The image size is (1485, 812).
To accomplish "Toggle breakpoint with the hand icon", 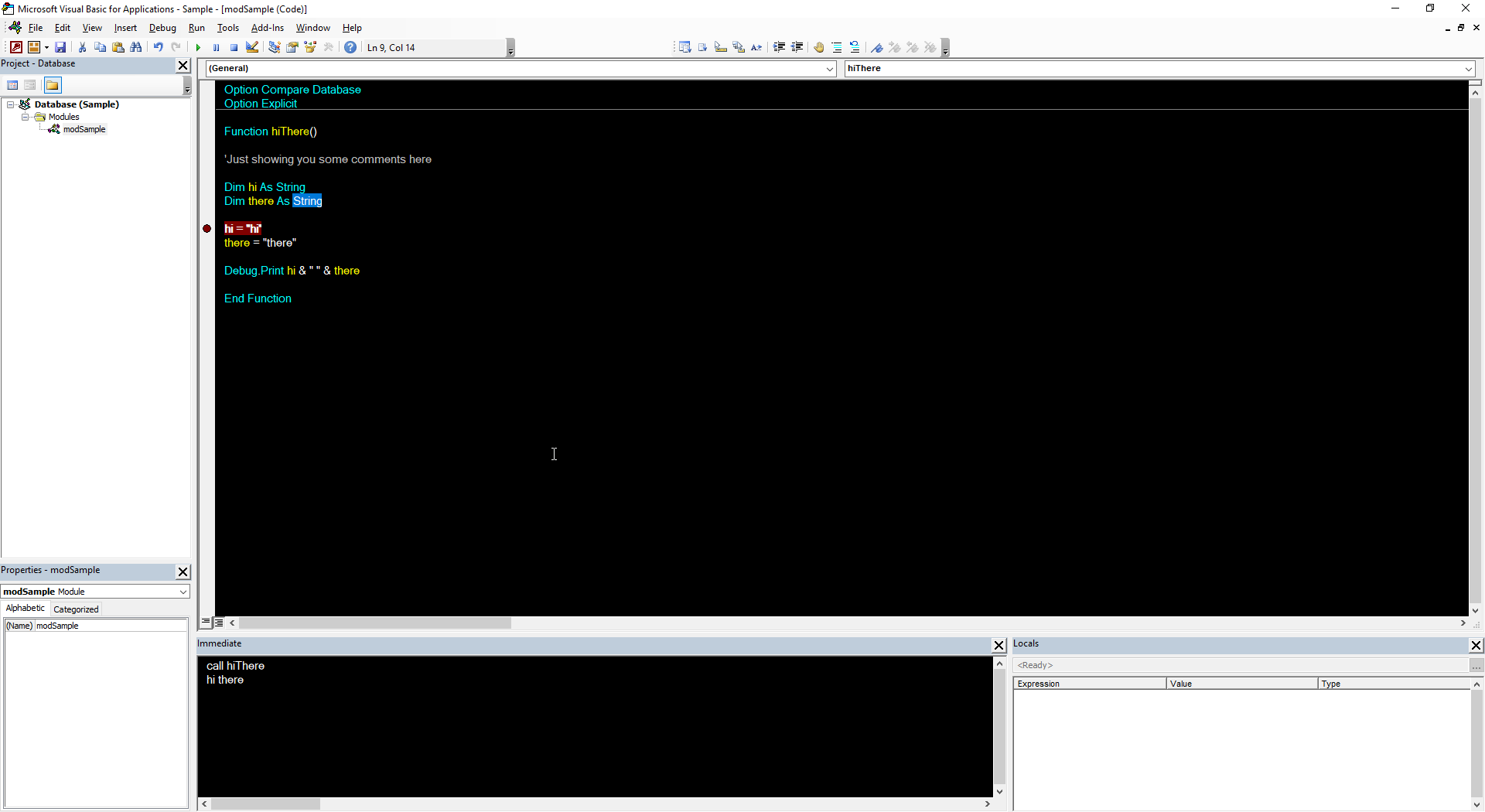I will (818, 48).
